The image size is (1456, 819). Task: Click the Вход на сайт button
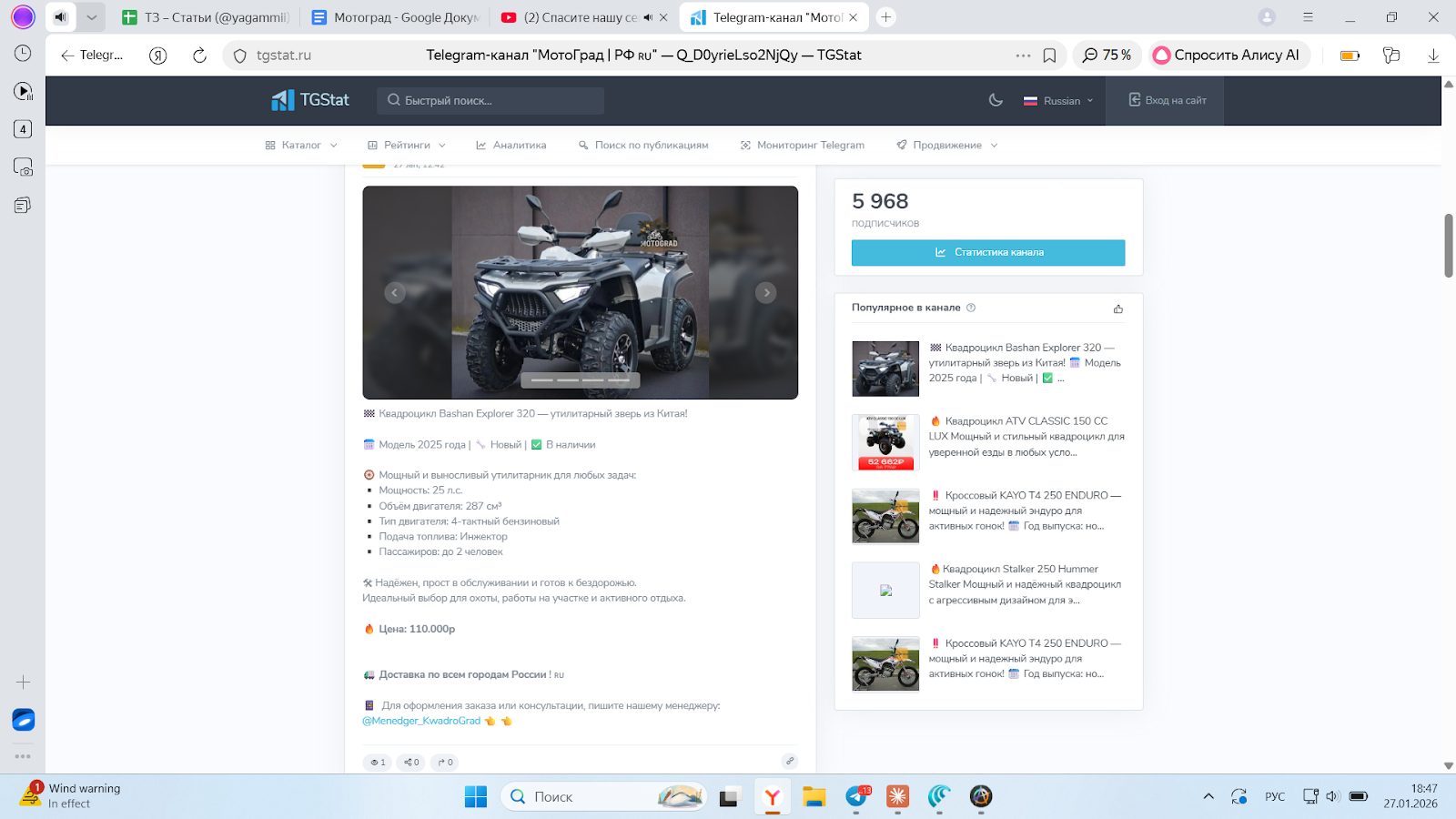click(1168, 100)
